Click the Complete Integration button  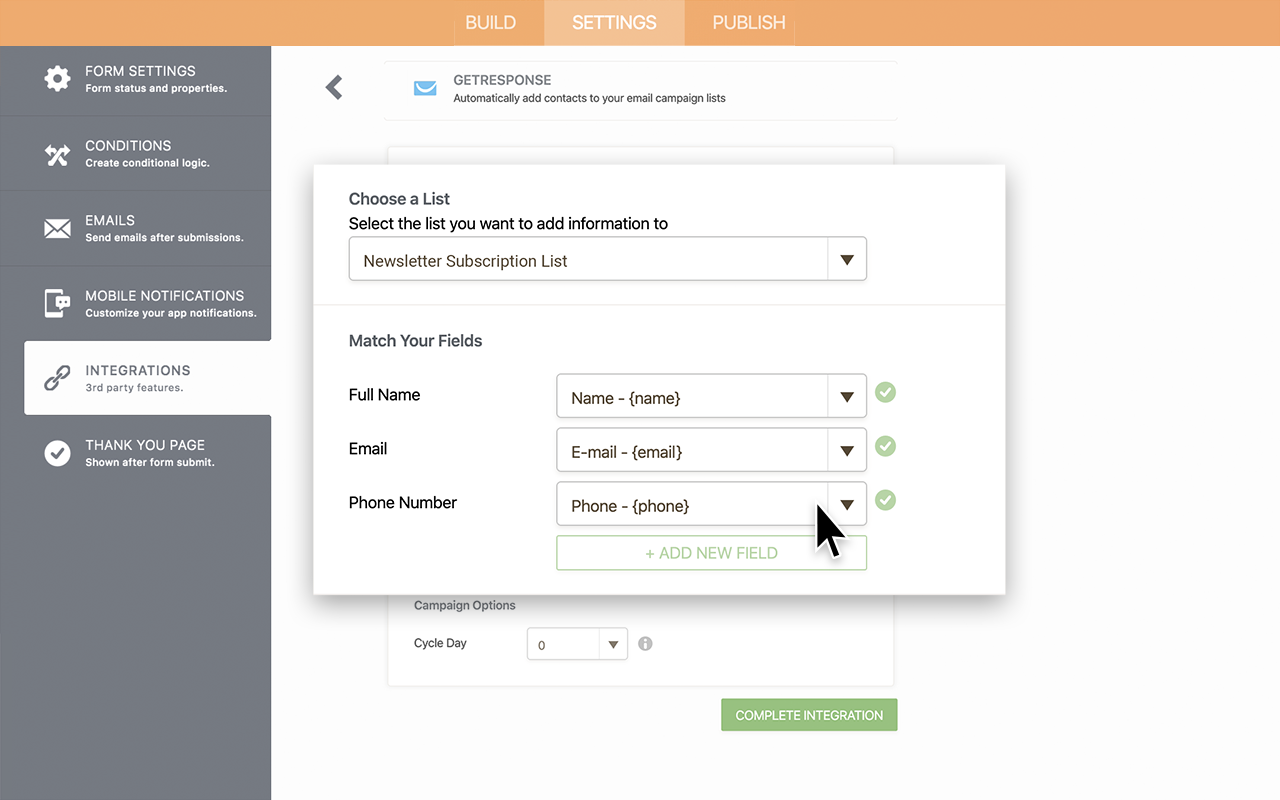tap(809, 715)
